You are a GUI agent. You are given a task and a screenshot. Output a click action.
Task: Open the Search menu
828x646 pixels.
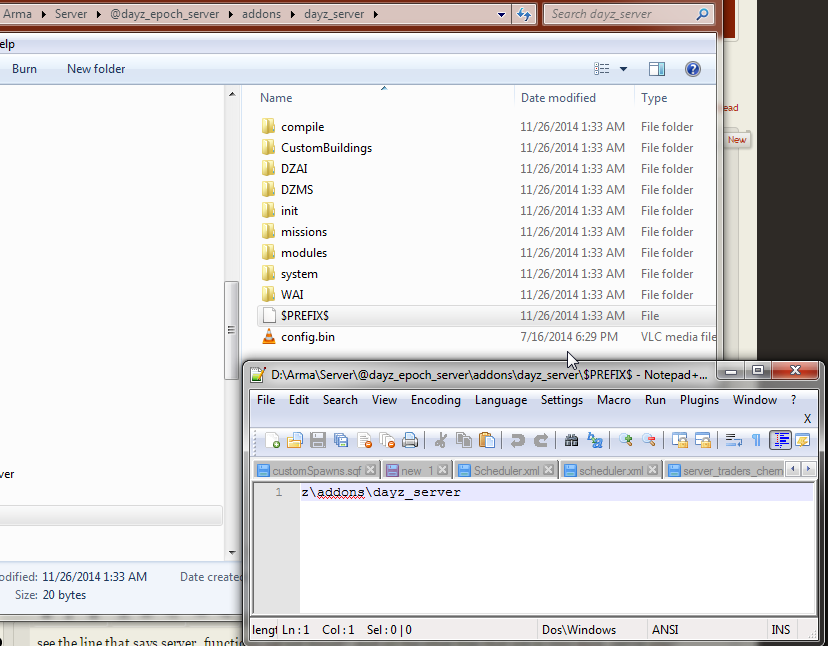click(x=340, y=400)
